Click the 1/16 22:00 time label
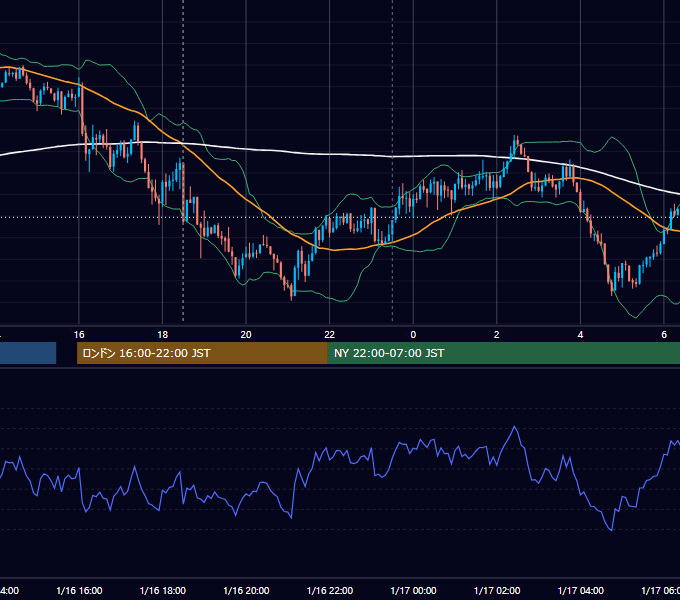Viewport: 680px width, 600px height. (330, 590)
